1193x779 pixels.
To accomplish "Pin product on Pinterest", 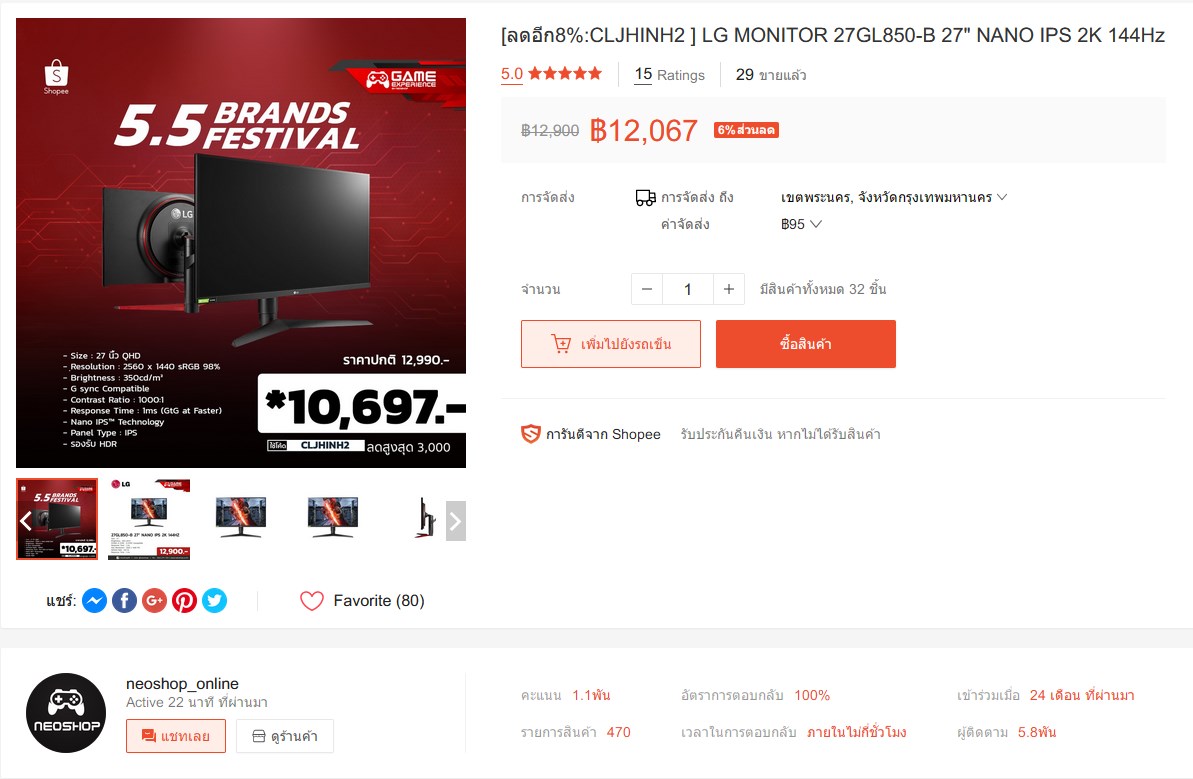I will coord(184,601).
